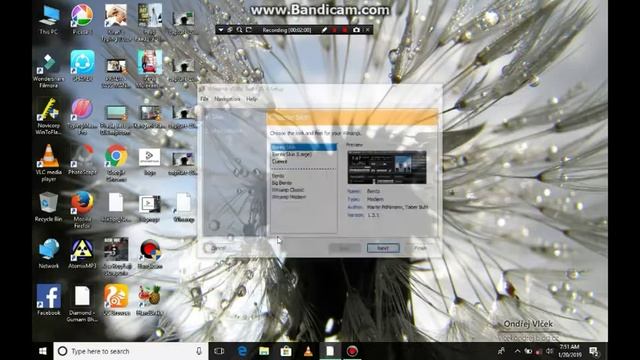Open VLC media player desktop shortcut
This screenshot has width=640, height=360.
[x=49, y=163]
